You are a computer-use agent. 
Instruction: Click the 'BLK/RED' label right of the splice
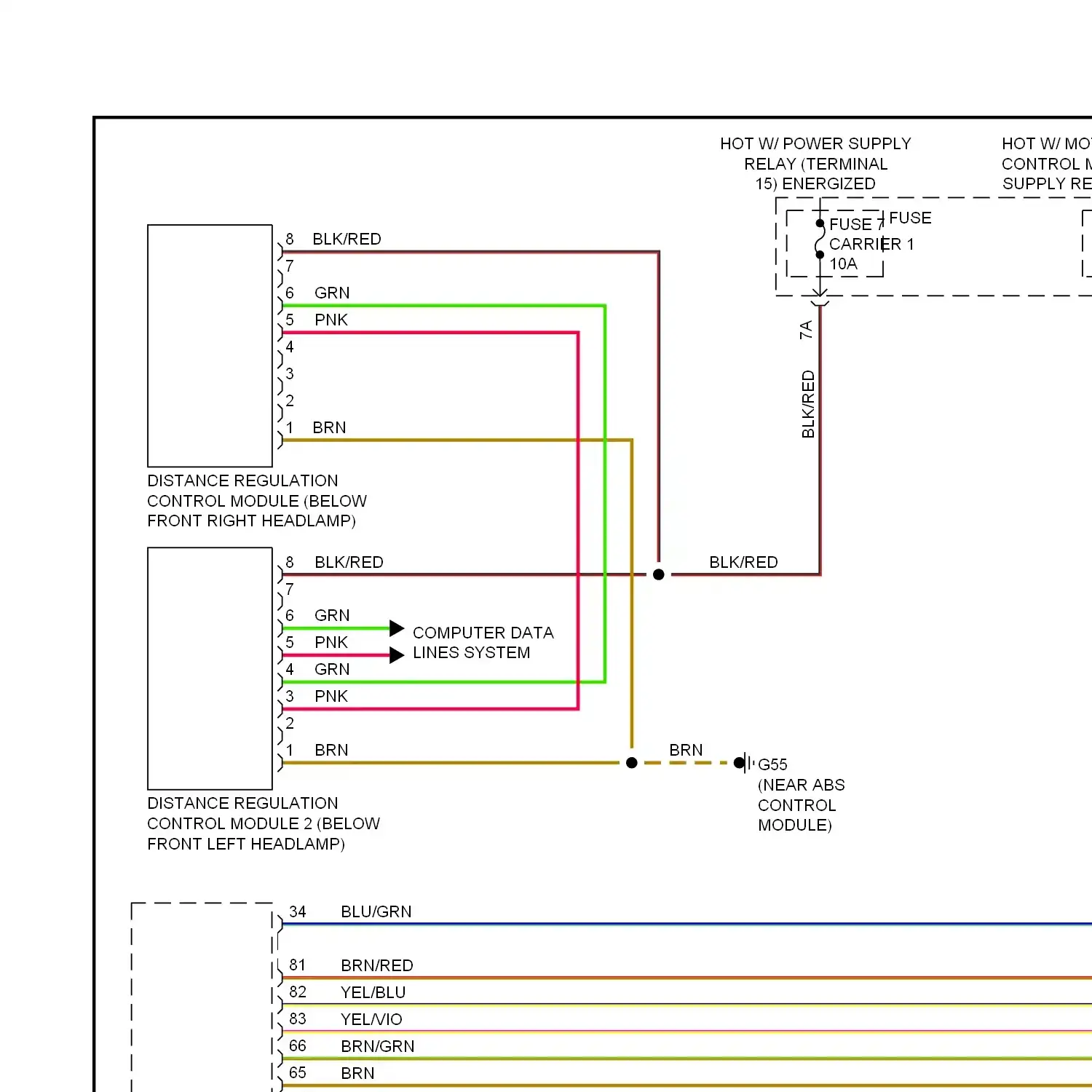pyautogui.click(x=743, y=562)
